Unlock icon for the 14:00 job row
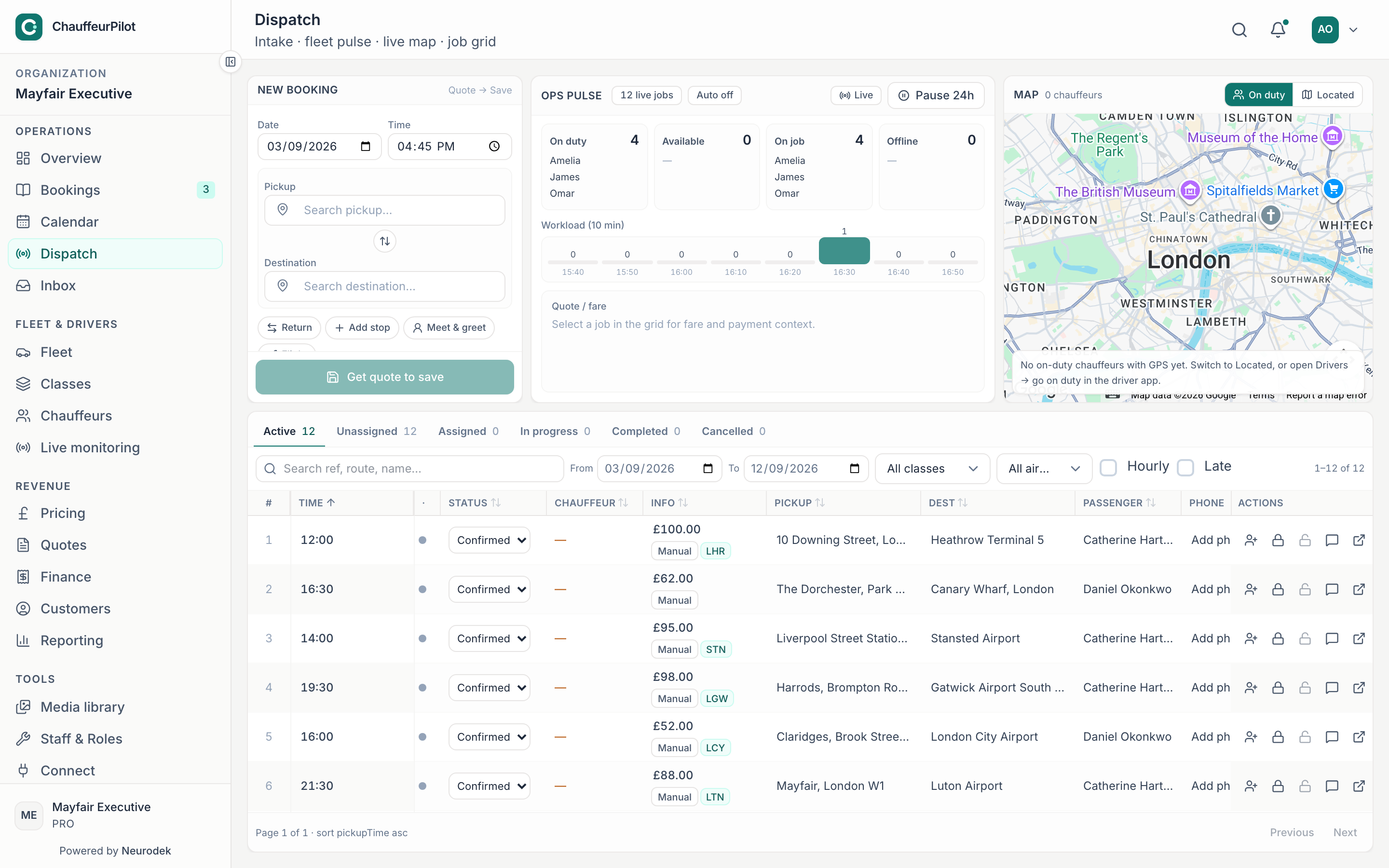The image size is (1389, 868). point(1305,638)
